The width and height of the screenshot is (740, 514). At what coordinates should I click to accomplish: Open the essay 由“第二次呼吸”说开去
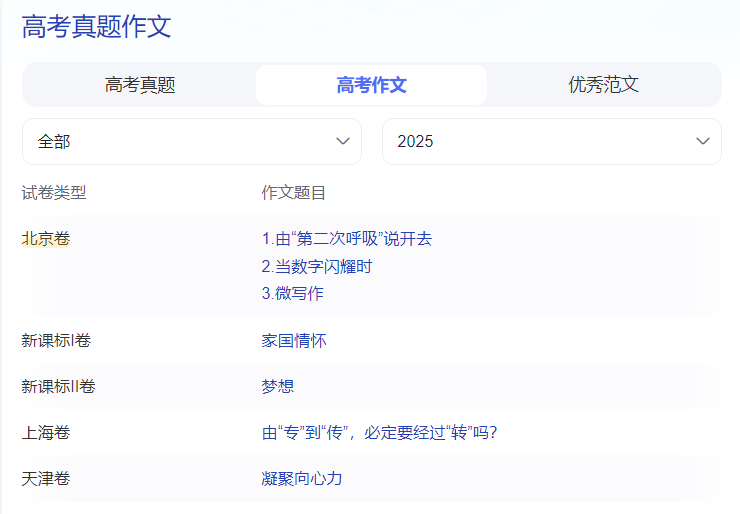[x=346, y=239]
